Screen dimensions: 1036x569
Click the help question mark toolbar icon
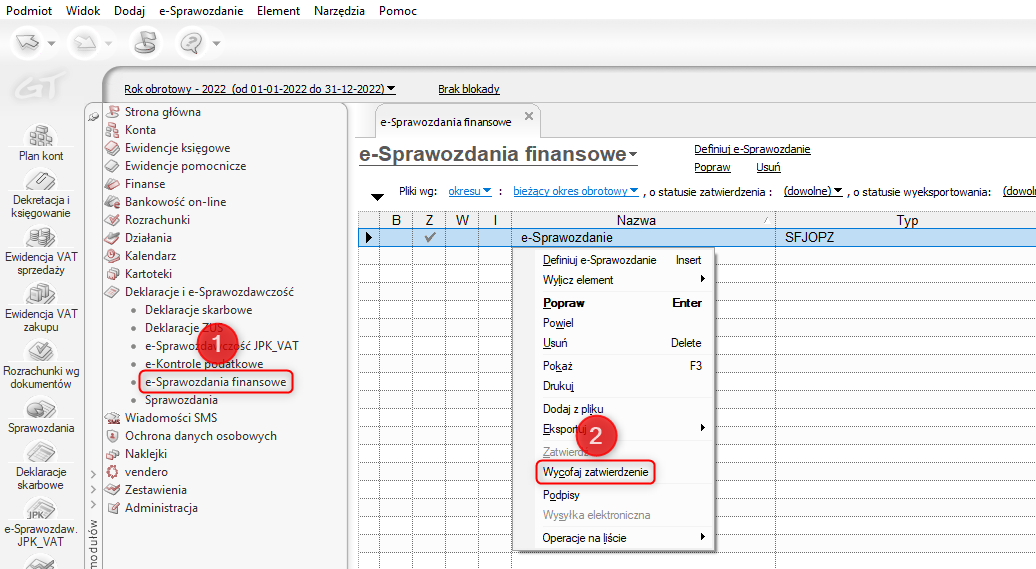[190, 43]
